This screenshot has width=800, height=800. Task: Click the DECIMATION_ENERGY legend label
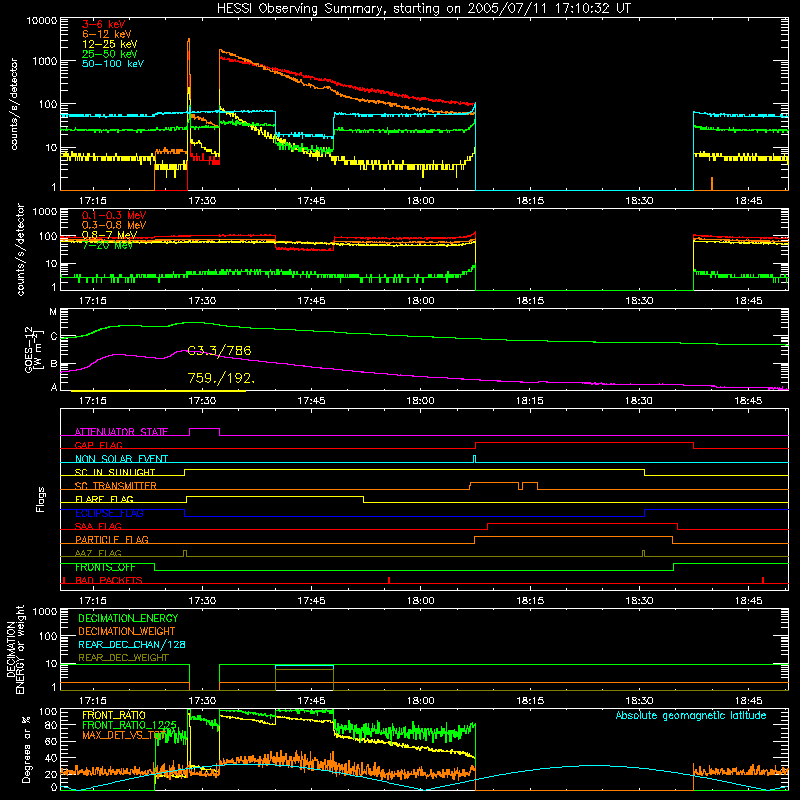pos(128,618)
